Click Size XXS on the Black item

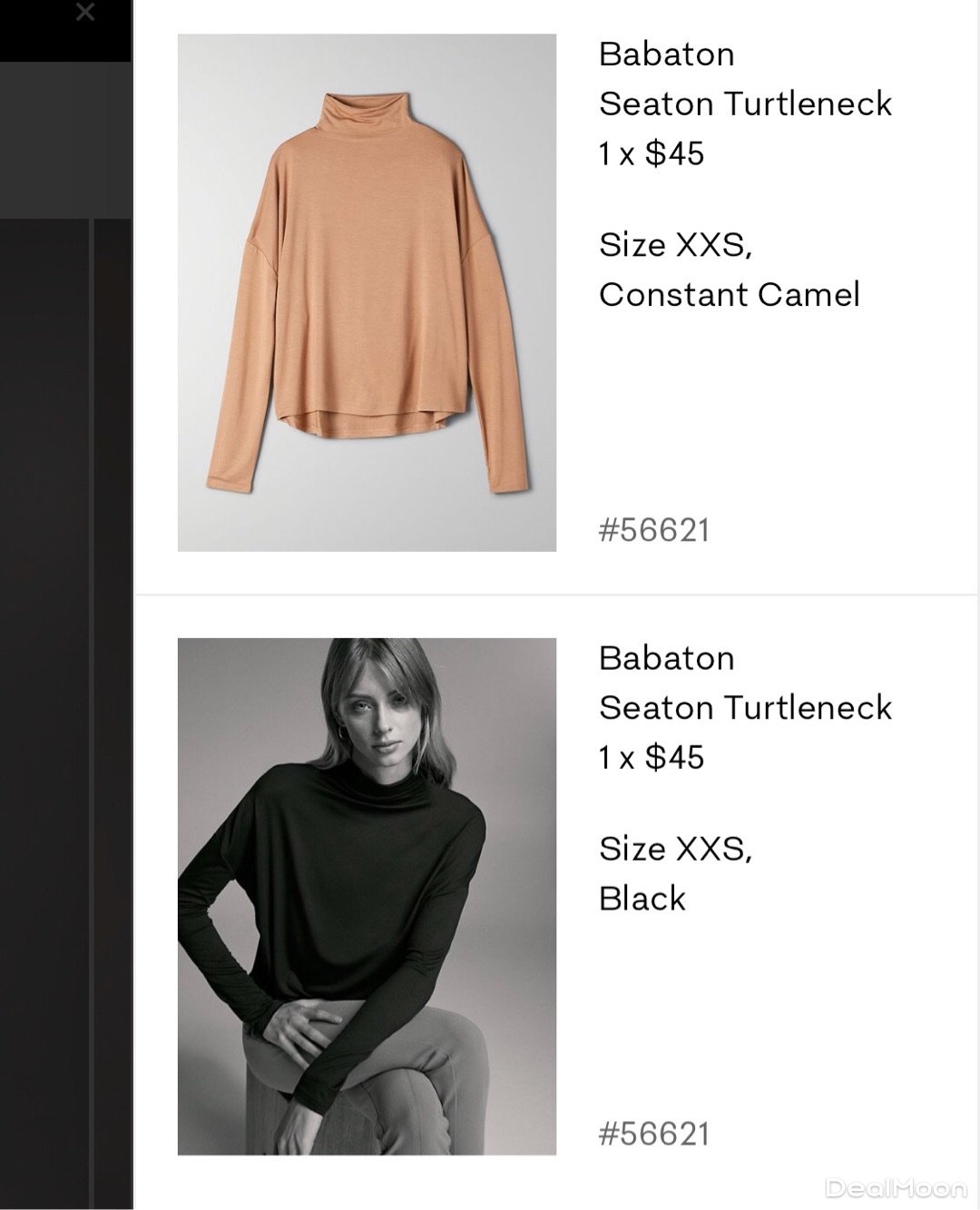pyautogui.click(x=674, y=848)
